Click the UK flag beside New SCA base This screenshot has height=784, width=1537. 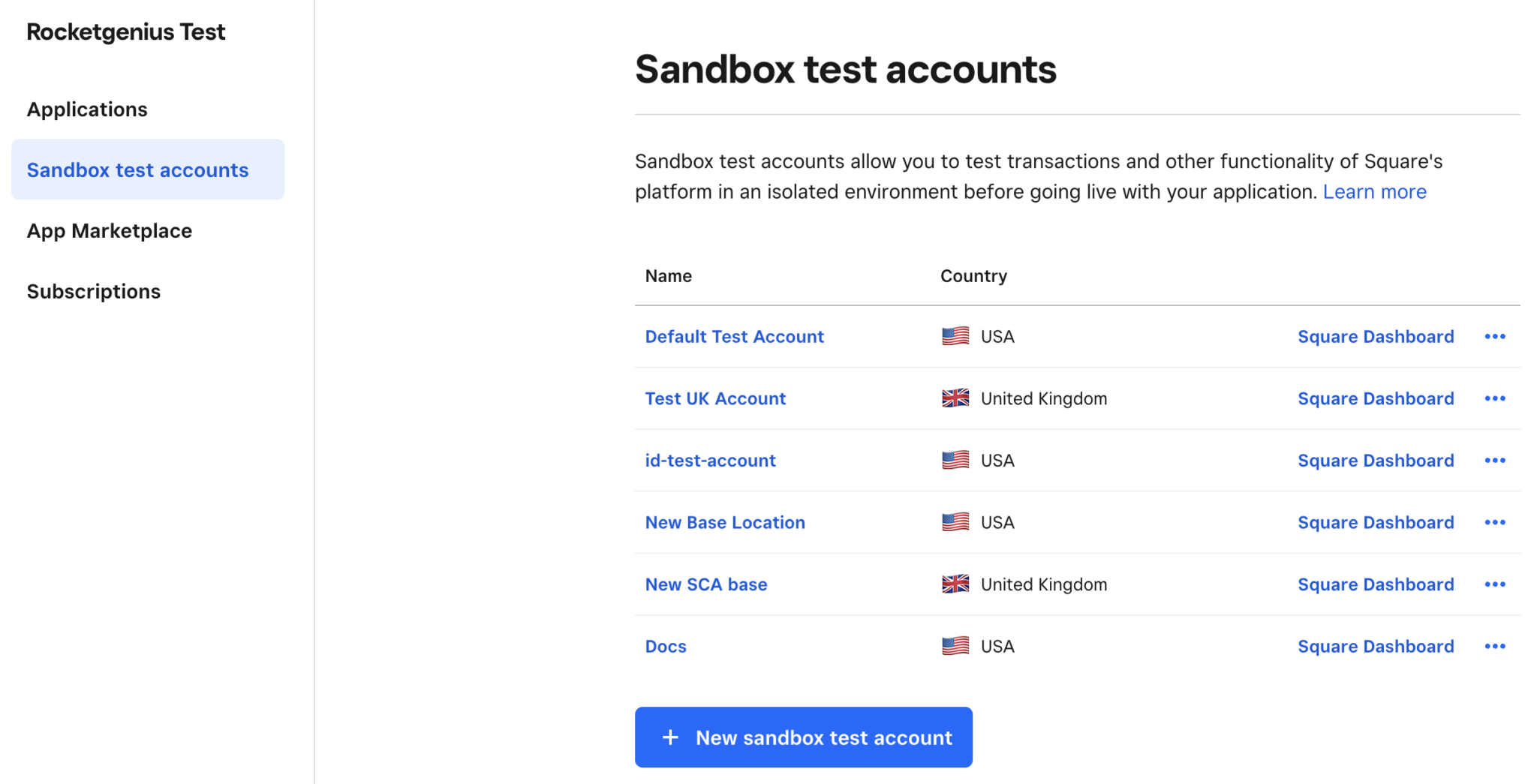[x=955, y=584]
